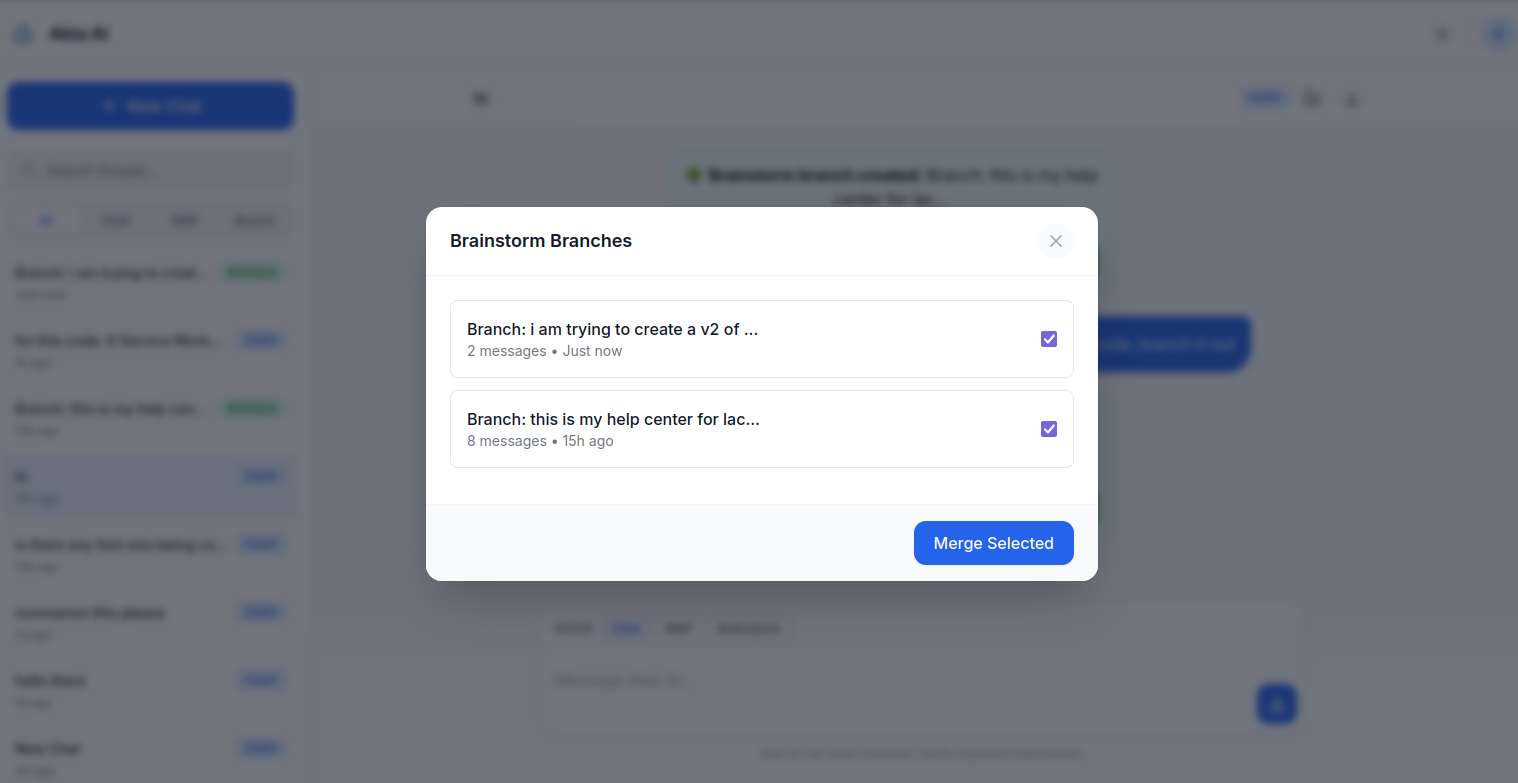This screenshot has height=783, width=1518.
Task: Open the user profile avatar top right
Action: [x=1496, y=33]
